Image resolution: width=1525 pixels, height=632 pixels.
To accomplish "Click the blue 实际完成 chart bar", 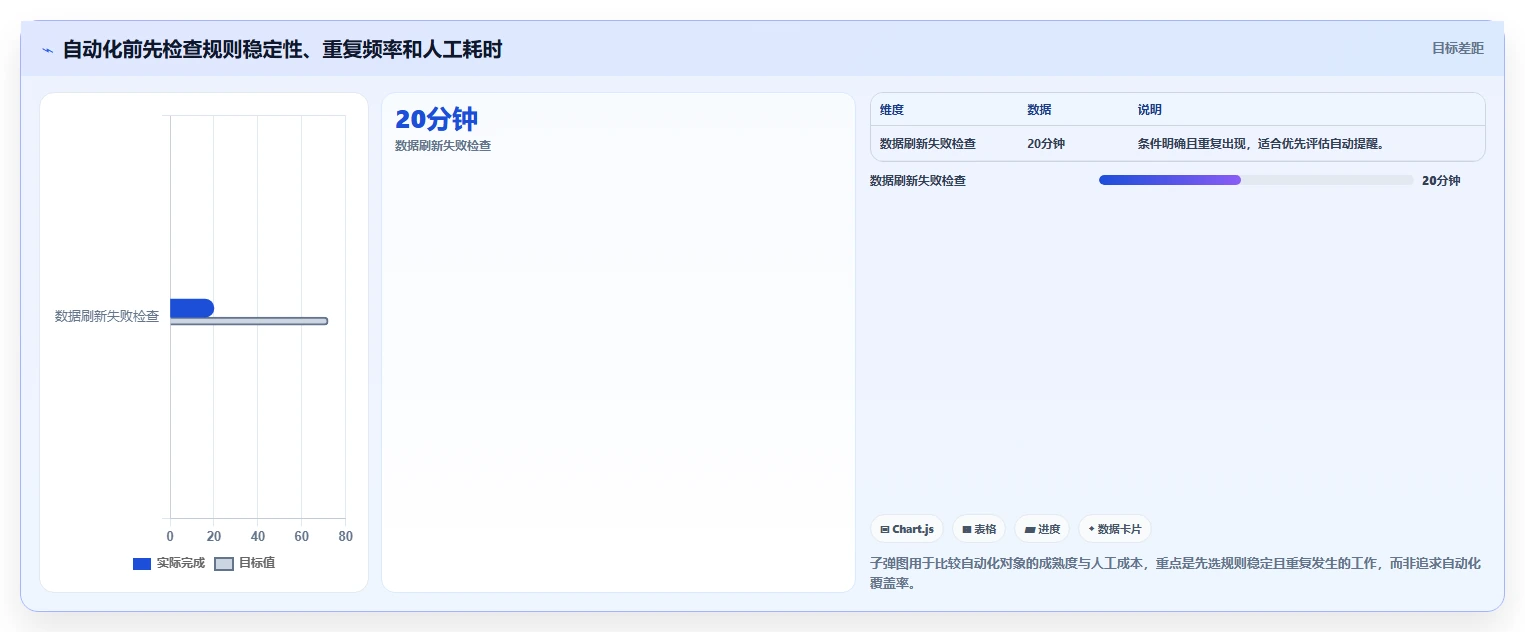I will pyautogui.click(x=192, y=308).
